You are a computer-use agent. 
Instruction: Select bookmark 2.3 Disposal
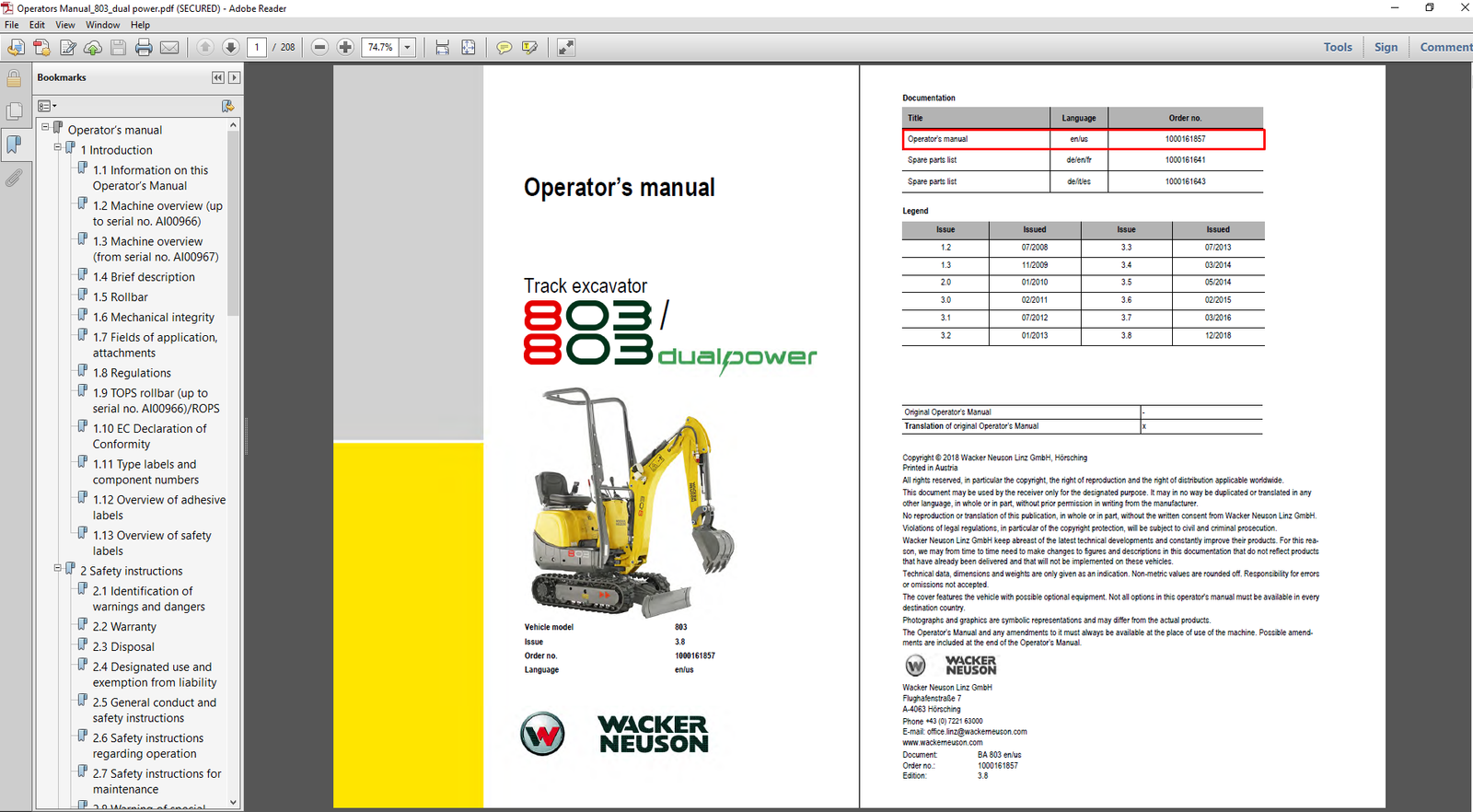click(x=123, y=647)
